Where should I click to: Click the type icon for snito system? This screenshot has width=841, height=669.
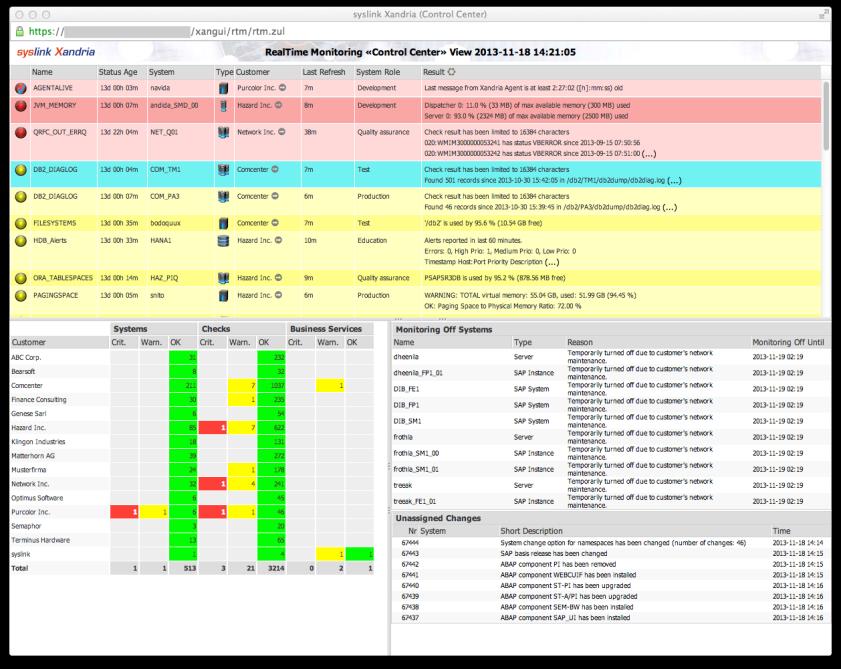point(224,296)
